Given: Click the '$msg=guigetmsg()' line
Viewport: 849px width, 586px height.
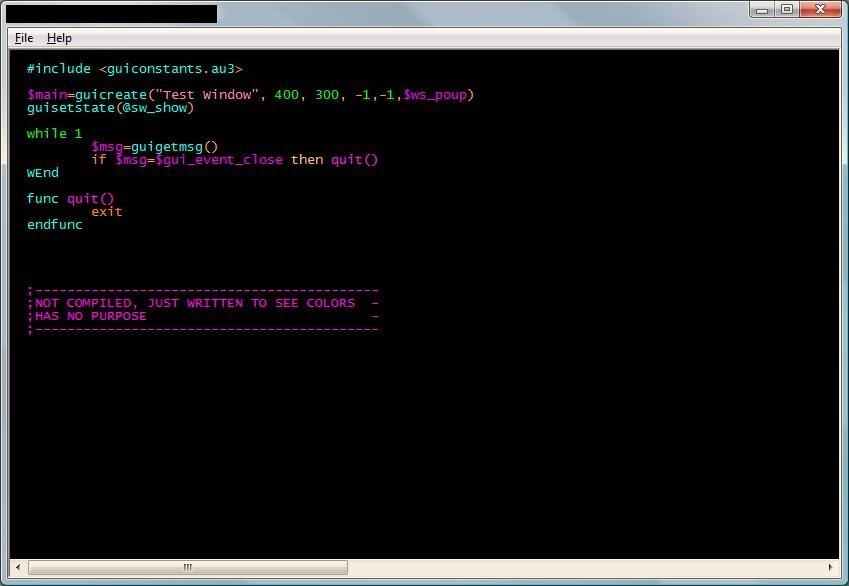Looking at the screenshot, I should point(154,147).
